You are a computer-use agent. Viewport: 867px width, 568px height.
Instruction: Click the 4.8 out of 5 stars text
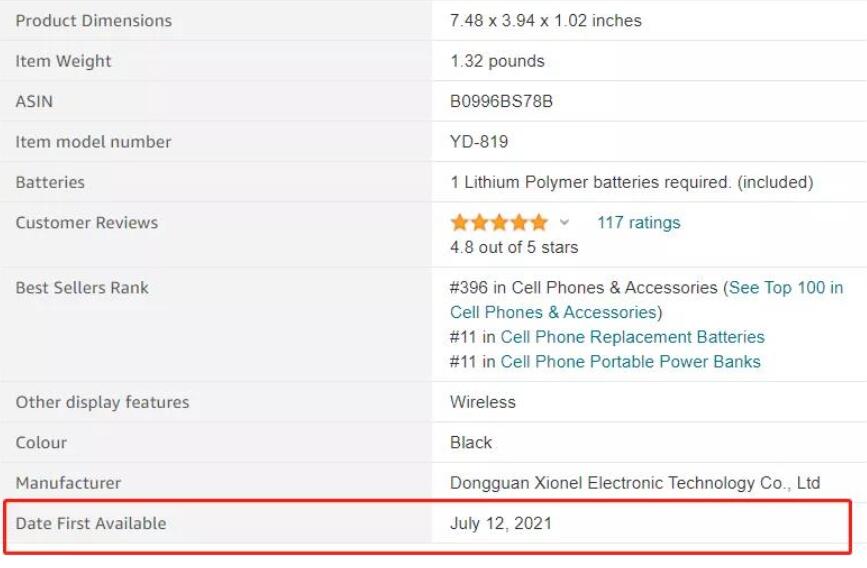(514, 247)
